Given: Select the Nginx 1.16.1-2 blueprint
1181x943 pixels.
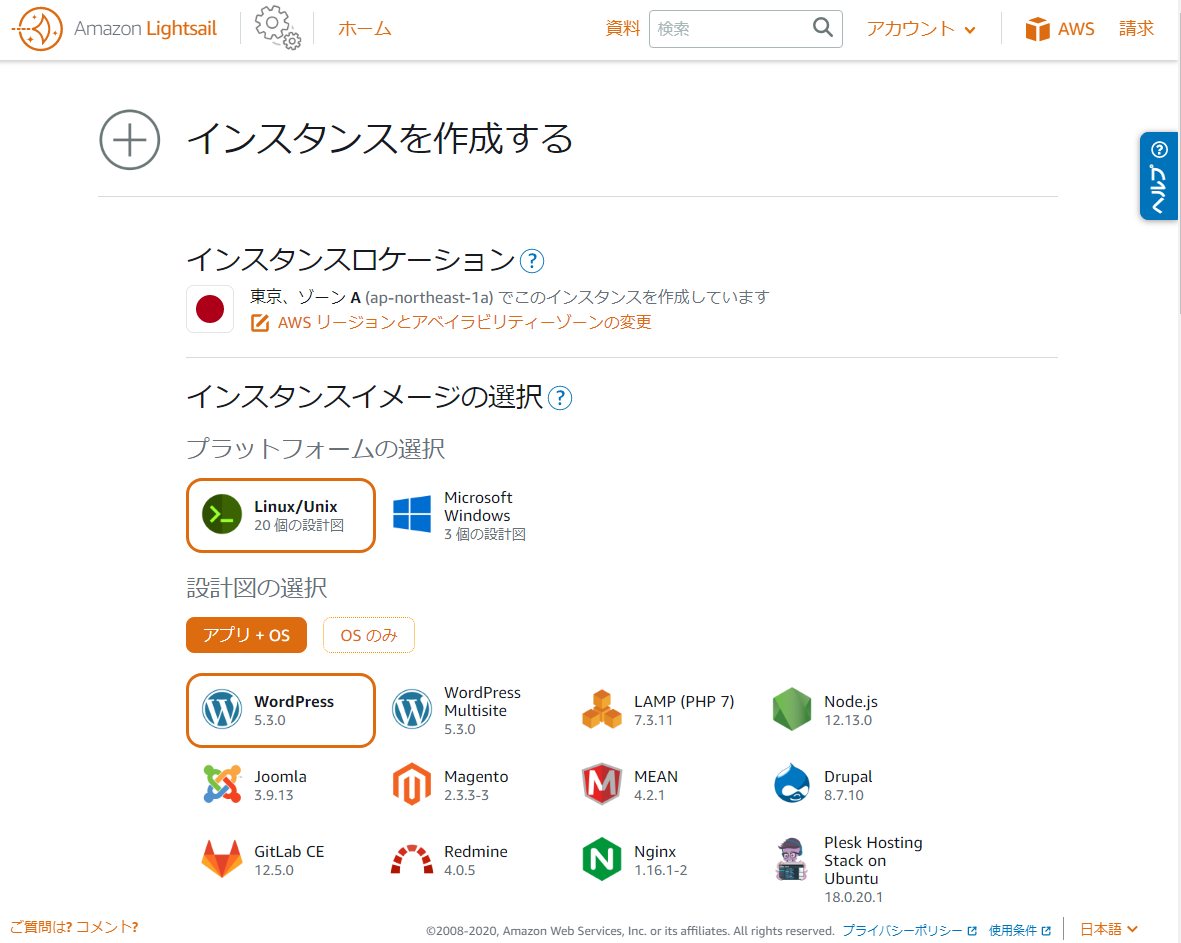Looking at the screenshot, I should point(661,859).
